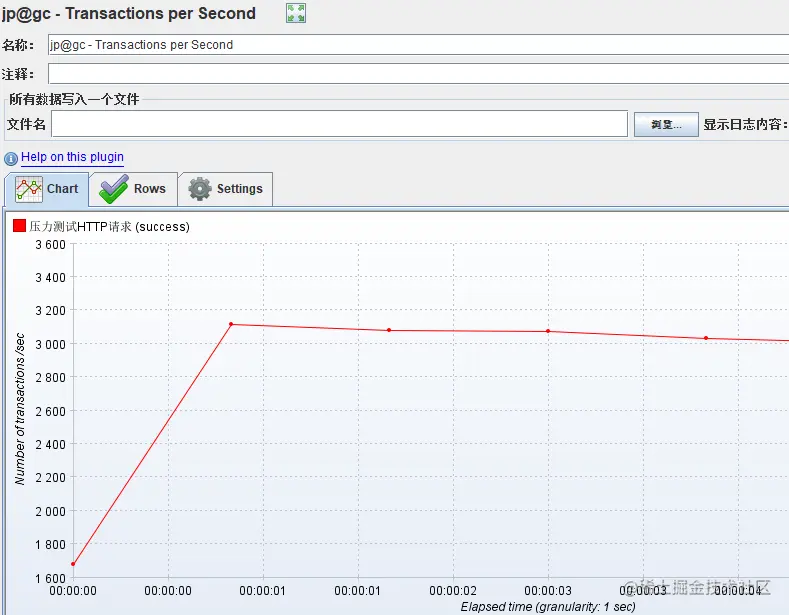This screenshot has height=615, width=789.
Task: Click the peak data point near 3100 transactions
Action: pos(231,324)
